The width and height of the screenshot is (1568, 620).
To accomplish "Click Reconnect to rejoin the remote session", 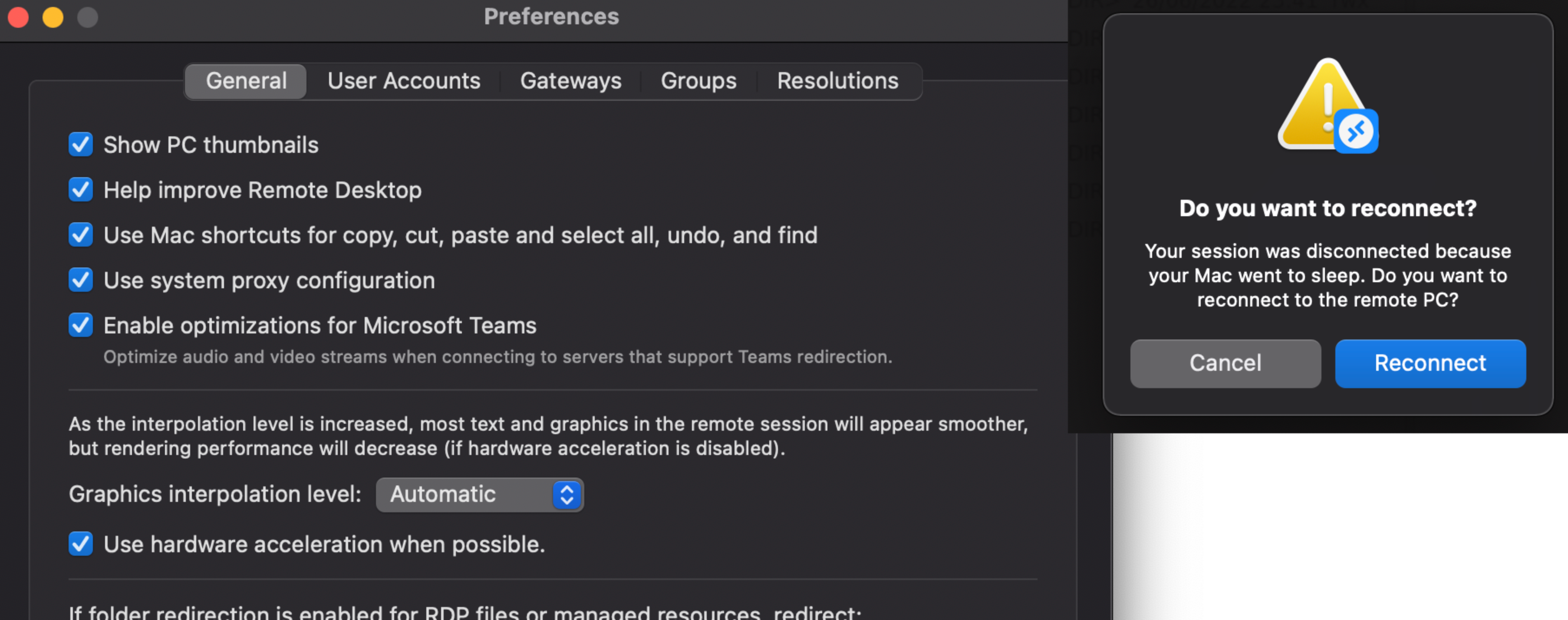I will [1429, 363].
